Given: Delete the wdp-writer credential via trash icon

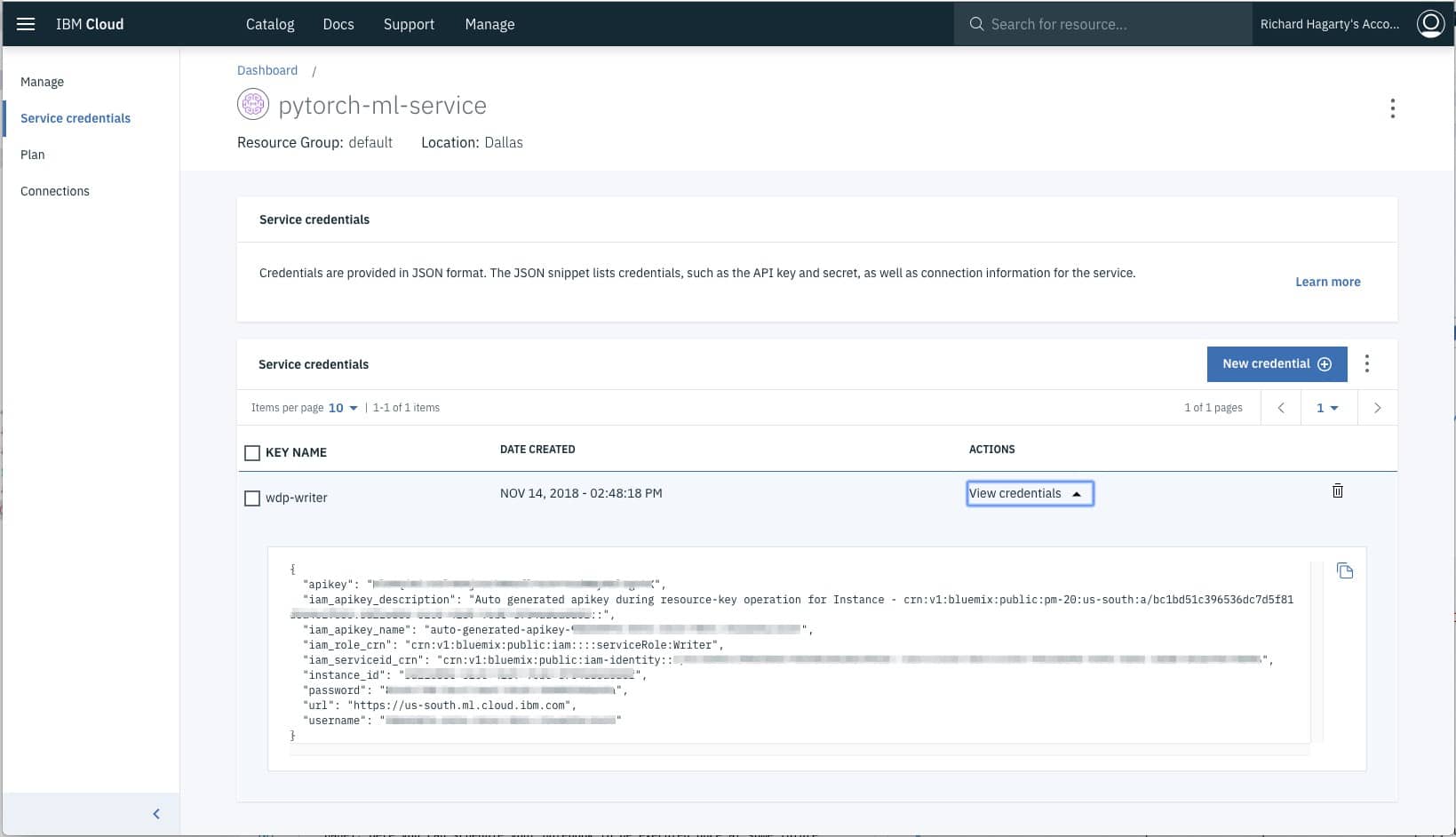Looking at the screenshot, I should (x=1337, y=491).
